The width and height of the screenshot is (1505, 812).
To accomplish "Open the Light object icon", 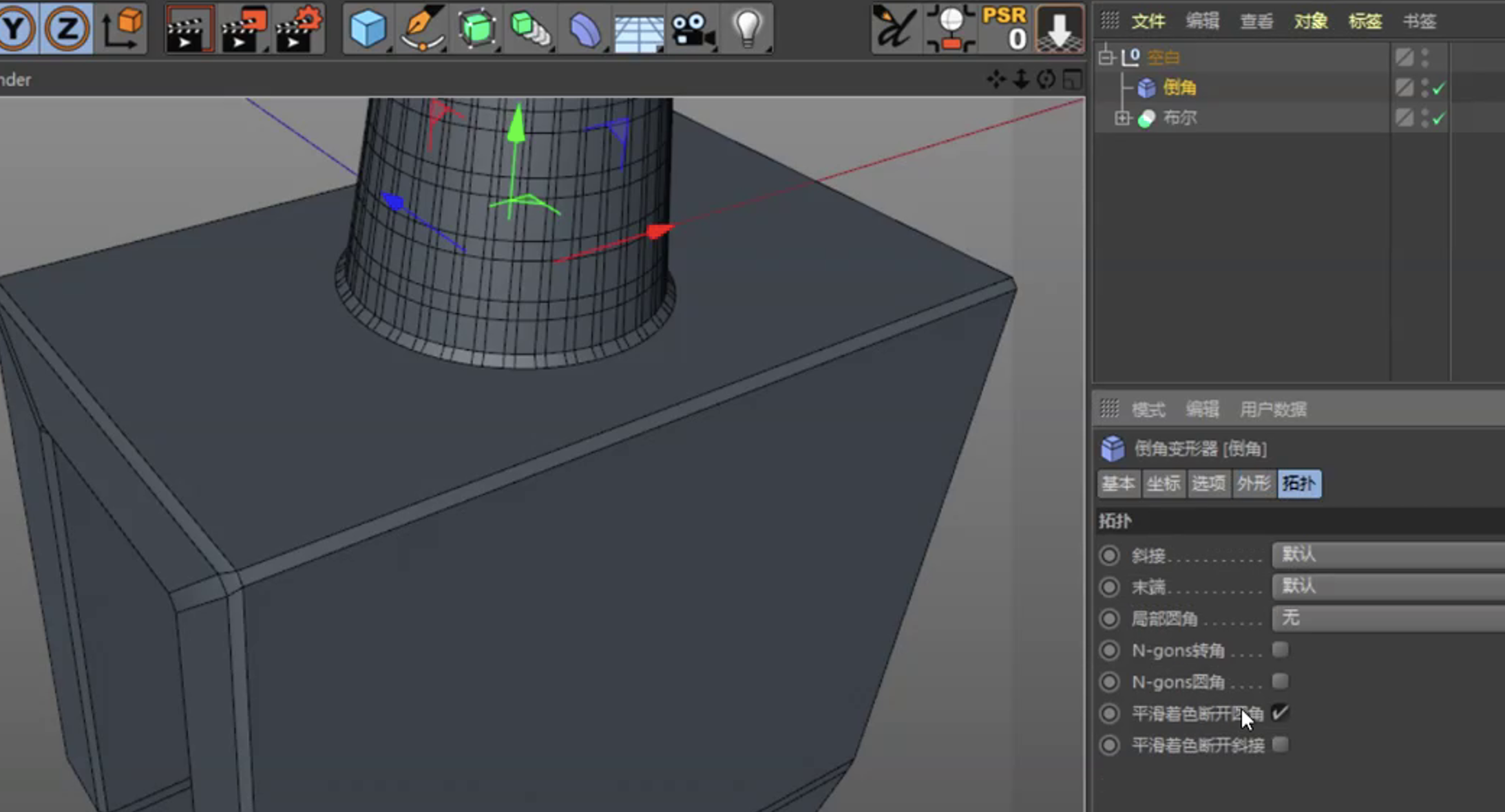I will tap(747, 29).
